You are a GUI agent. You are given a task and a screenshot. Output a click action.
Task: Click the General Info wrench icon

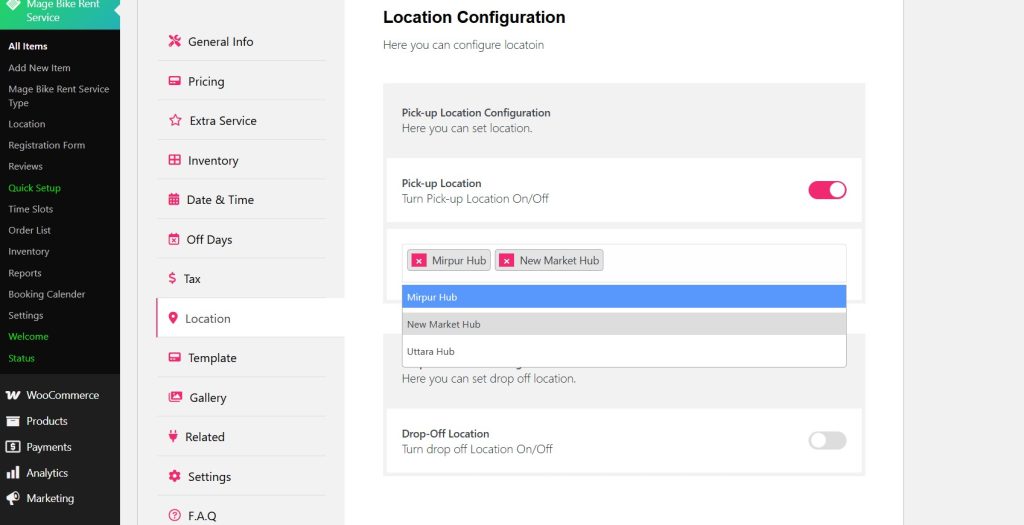(x=174, y=42)
